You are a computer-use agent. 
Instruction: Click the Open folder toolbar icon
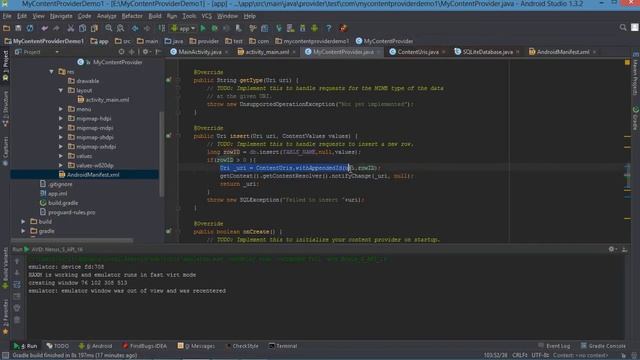(x=7, y=28)
